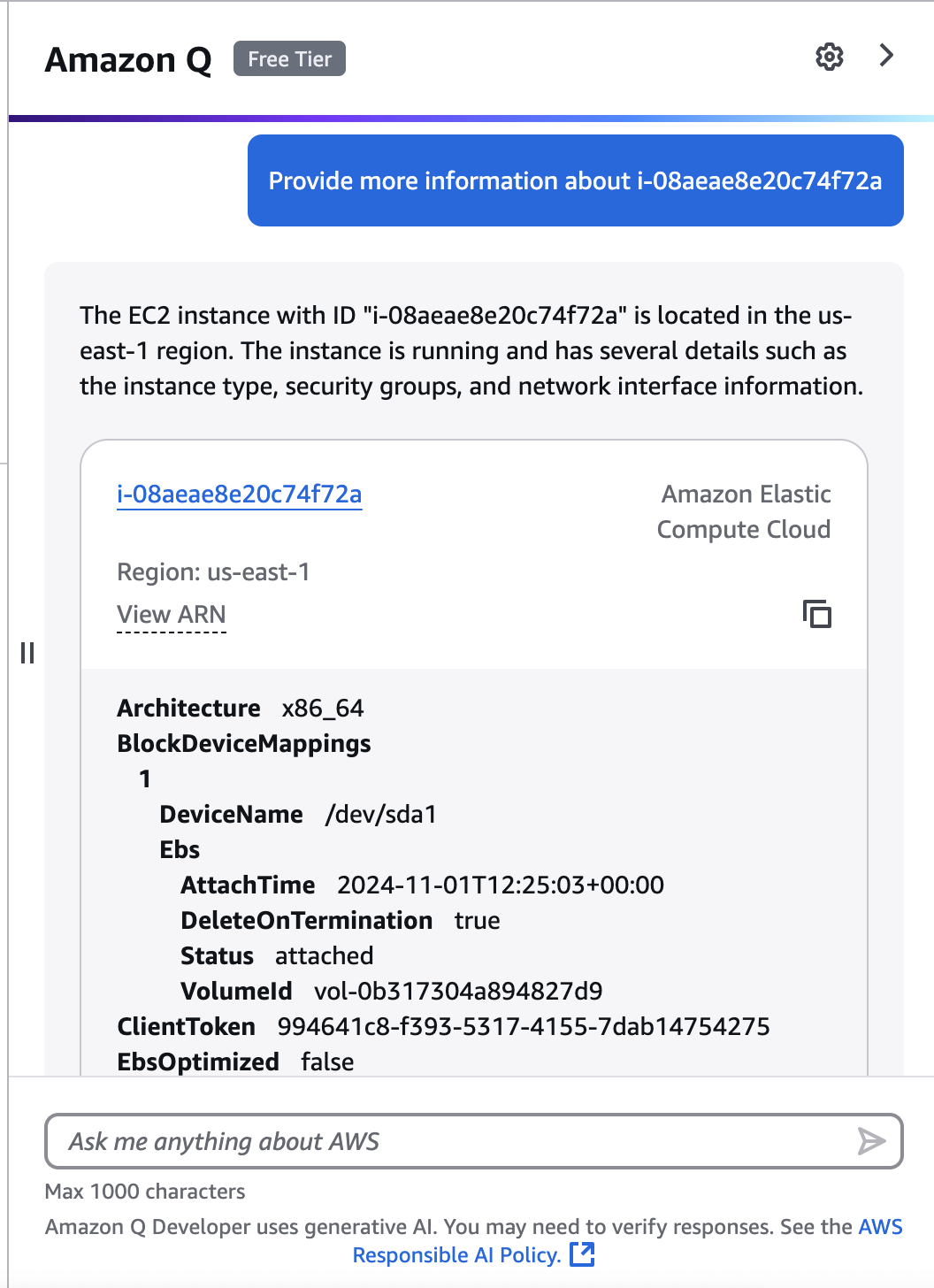Expand the Ebs section details
This screenshot has width=934, height=1288.
[179, 849]
